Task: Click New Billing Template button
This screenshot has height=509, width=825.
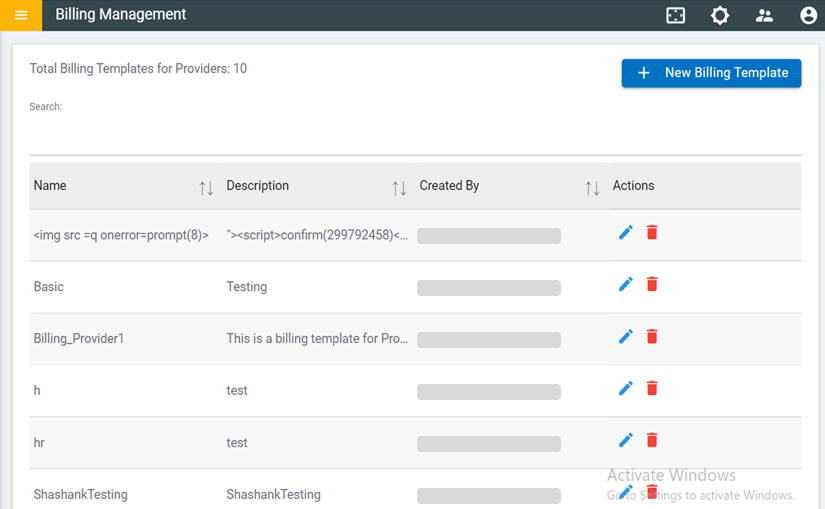Action: 711,73
